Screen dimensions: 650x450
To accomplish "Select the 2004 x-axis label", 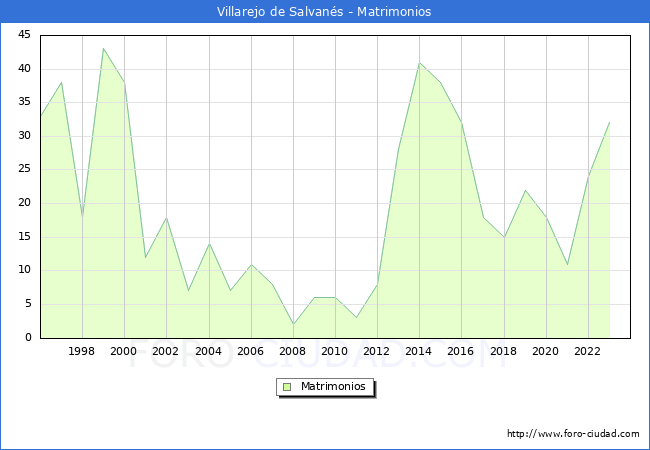I will tap(208, 352).
